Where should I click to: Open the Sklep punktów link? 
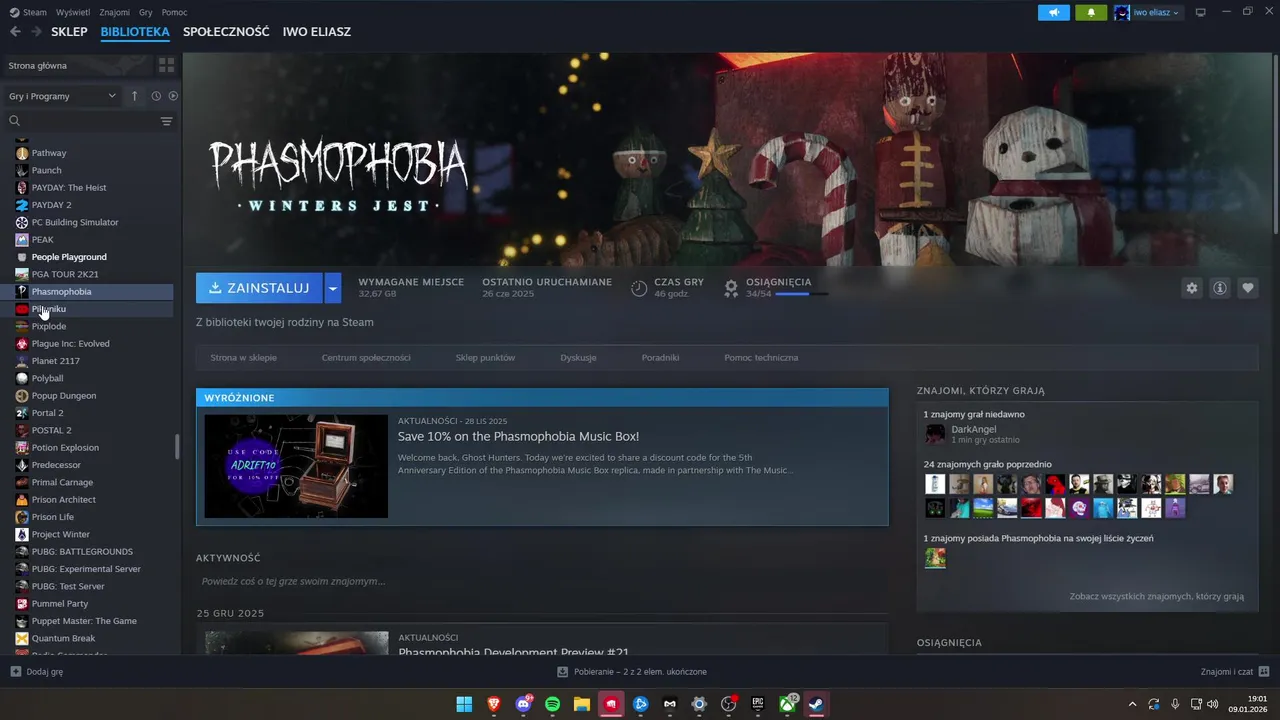tap(485, 357)
